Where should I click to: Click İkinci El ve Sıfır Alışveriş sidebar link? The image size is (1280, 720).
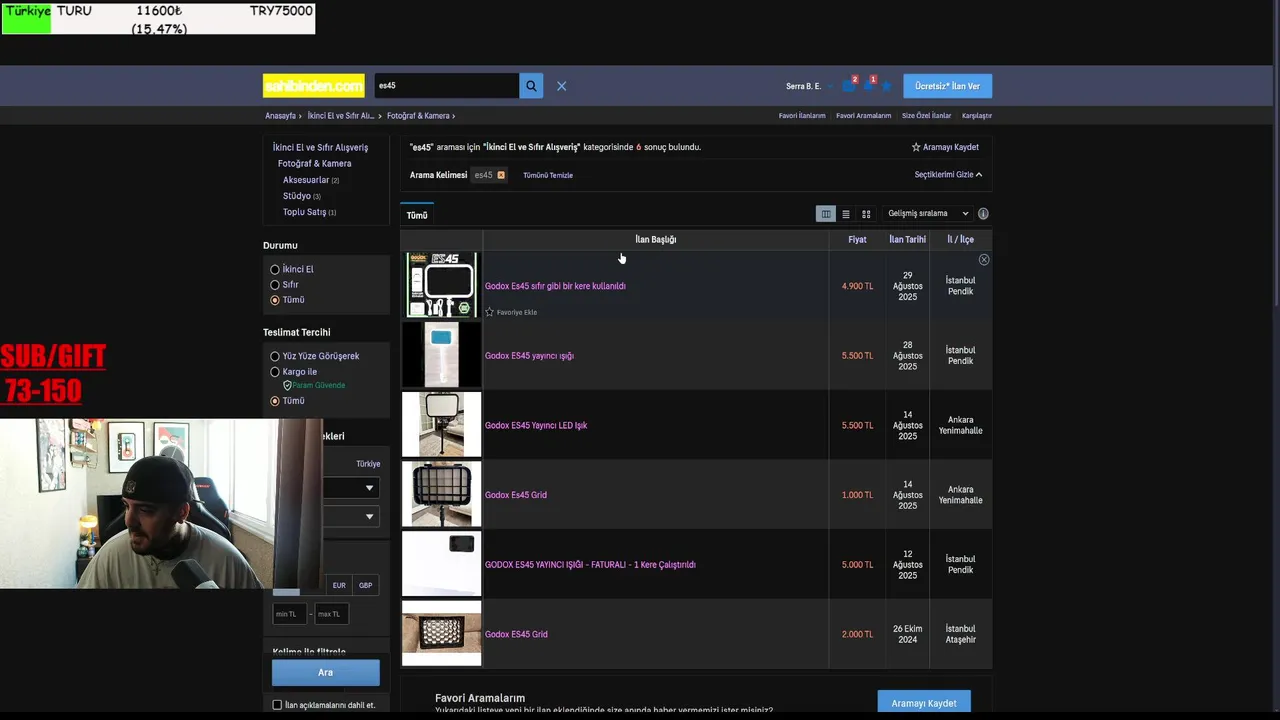point(320,148)
